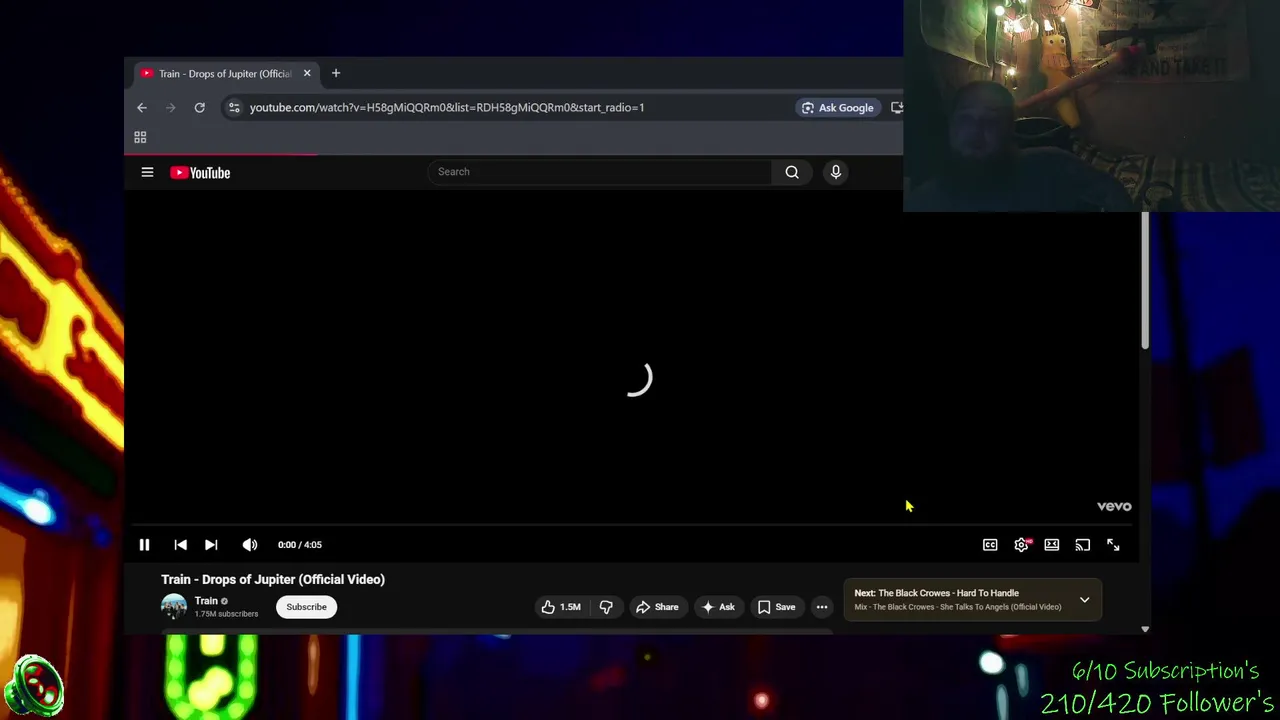Open a new browser tab
The height and width of the screenshot is (720, 1280).
coord(336,73)
